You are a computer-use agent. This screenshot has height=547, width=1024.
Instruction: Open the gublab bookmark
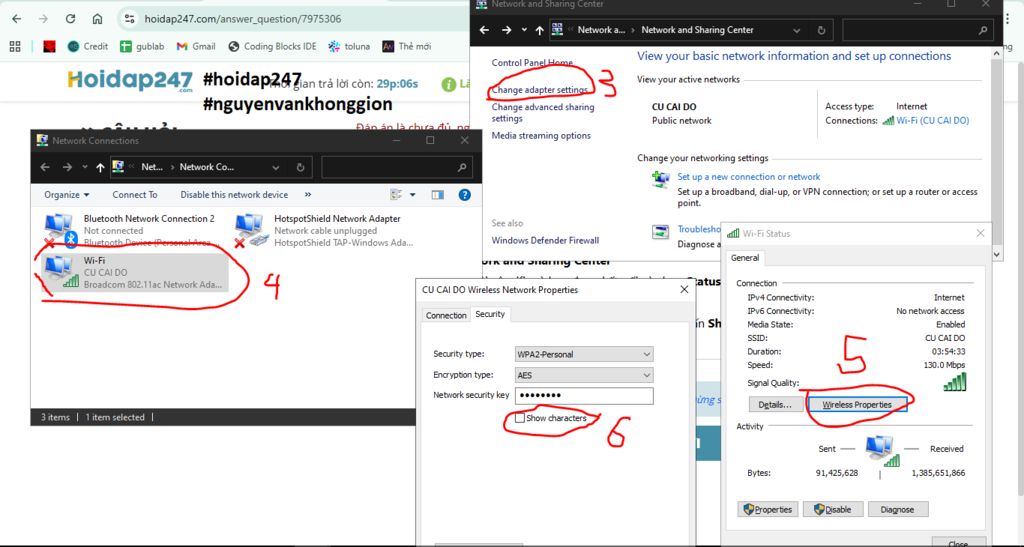pos(142,46)
